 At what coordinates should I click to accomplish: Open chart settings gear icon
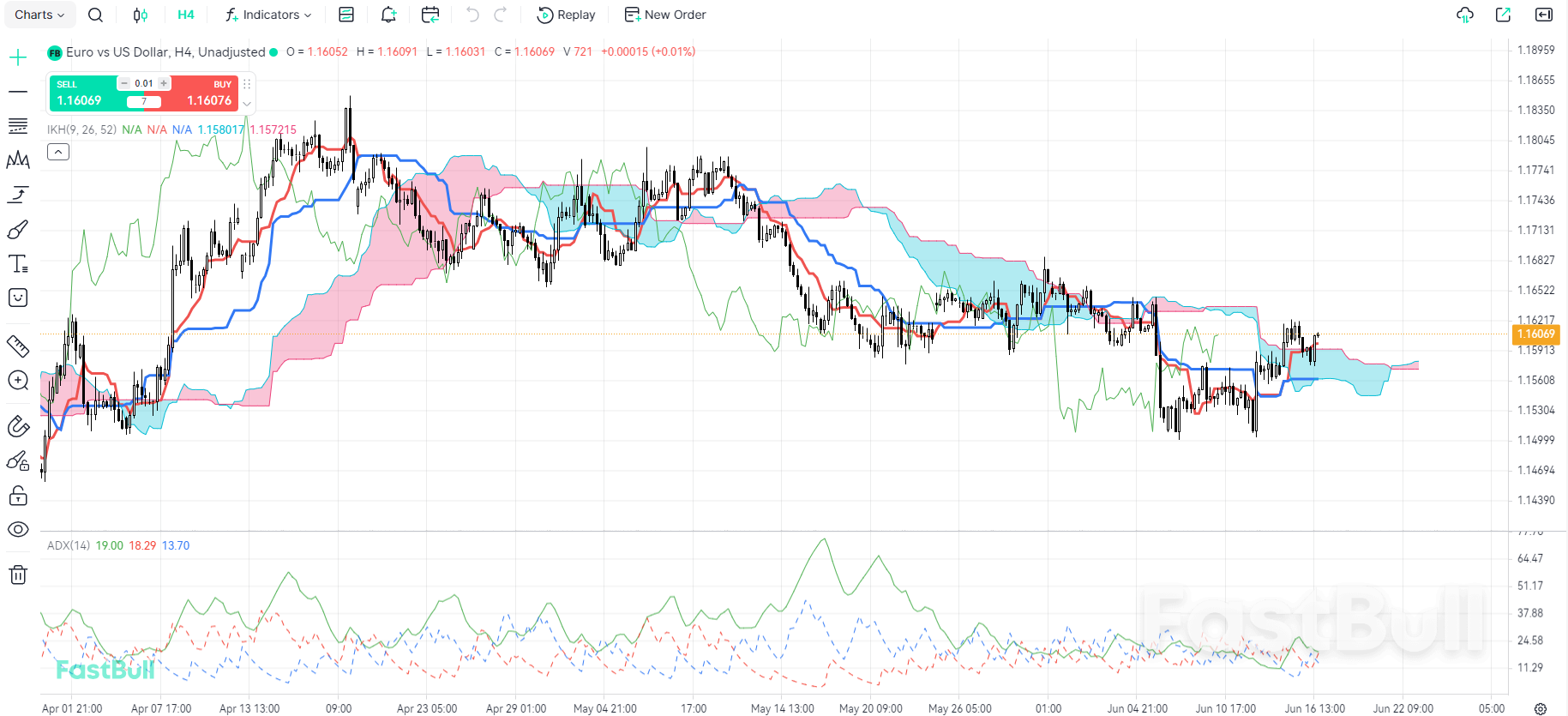(x=1541, y=708)
